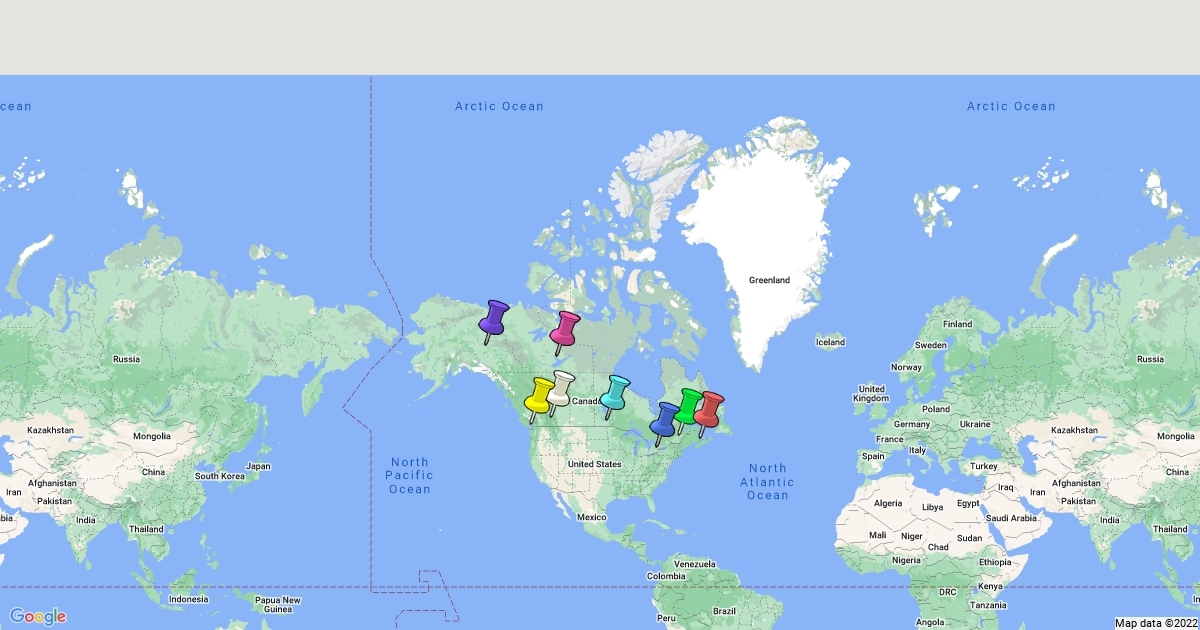The image size is (1200, 630).
Task: Click the Japan label on map
Action: pos(258,466)
